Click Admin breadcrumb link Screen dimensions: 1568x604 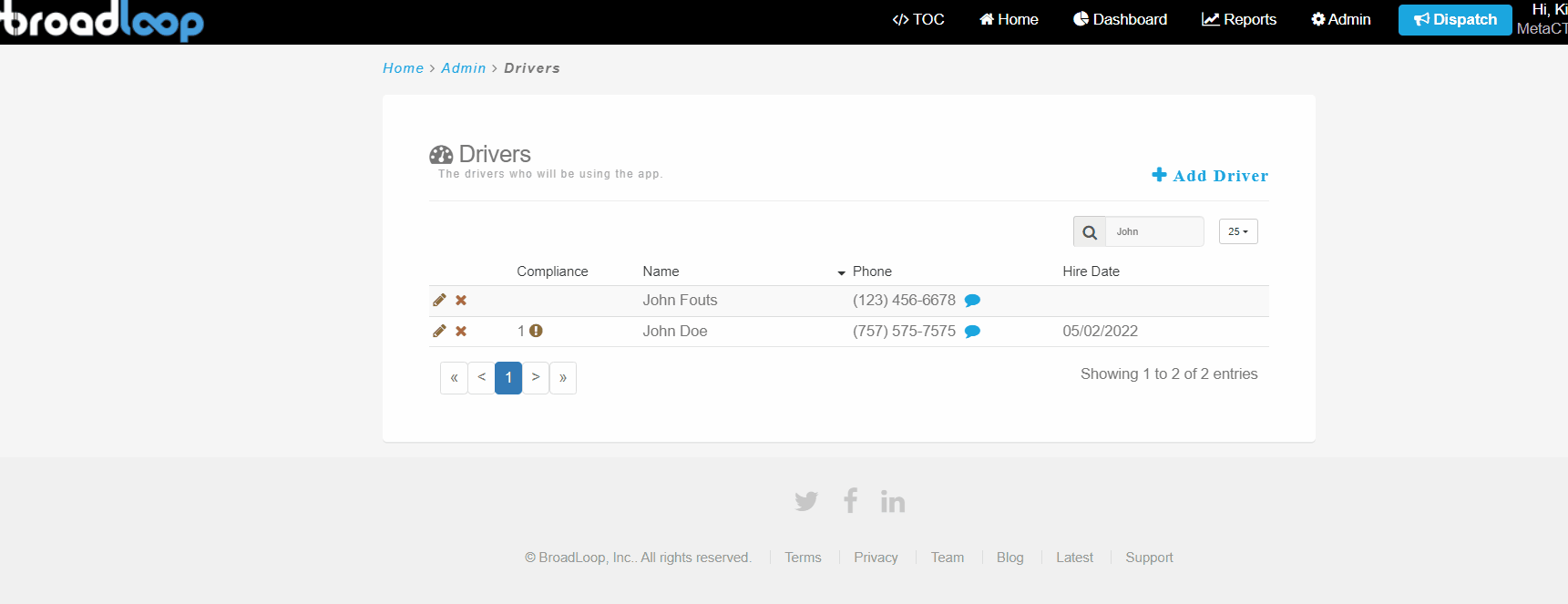click(464, 68)
